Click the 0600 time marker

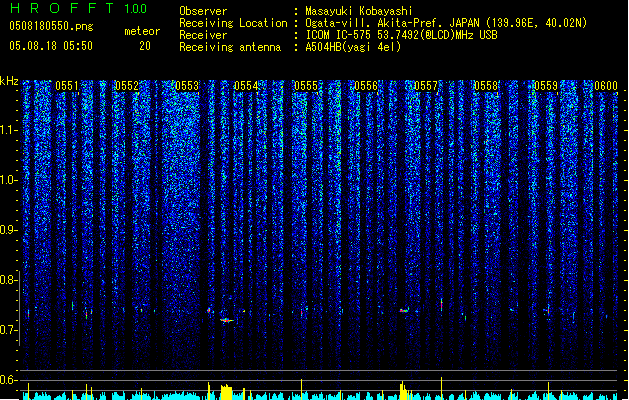coord(606,86)
